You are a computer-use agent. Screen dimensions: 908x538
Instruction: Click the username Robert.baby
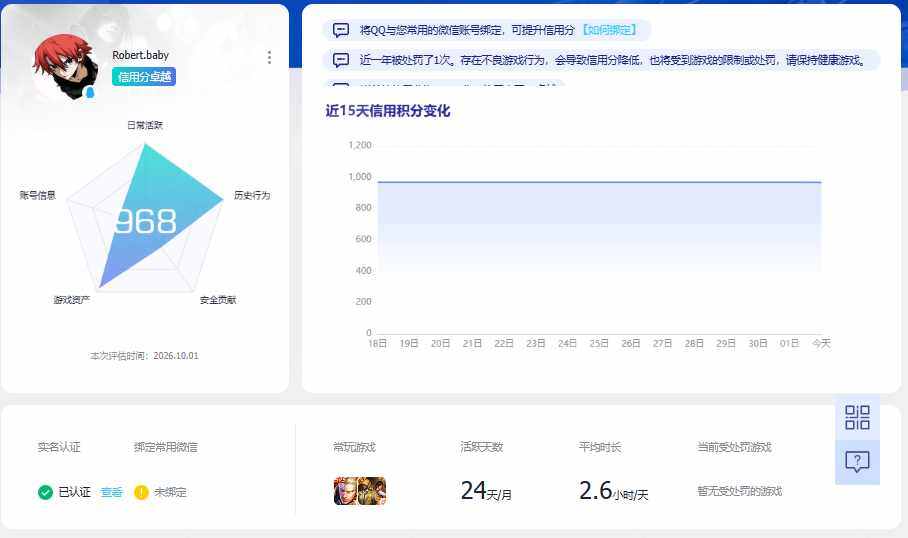[140, 55]
